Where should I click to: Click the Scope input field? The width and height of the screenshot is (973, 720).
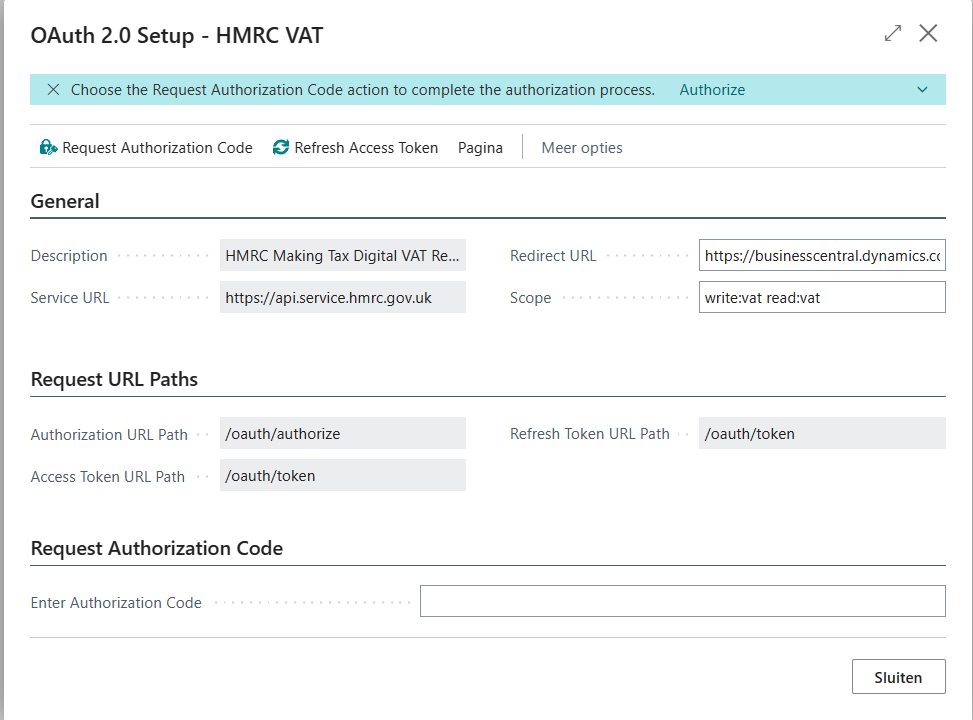point(822,297)
